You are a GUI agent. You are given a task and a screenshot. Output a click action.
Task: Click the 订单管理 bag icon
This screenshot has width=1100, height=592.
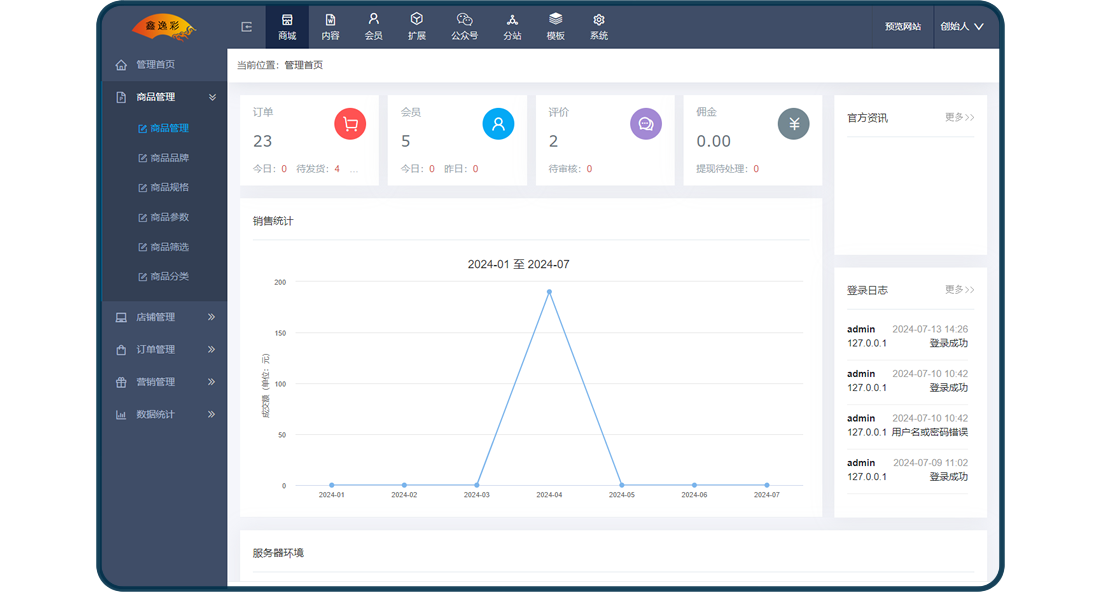click(121, 350)
